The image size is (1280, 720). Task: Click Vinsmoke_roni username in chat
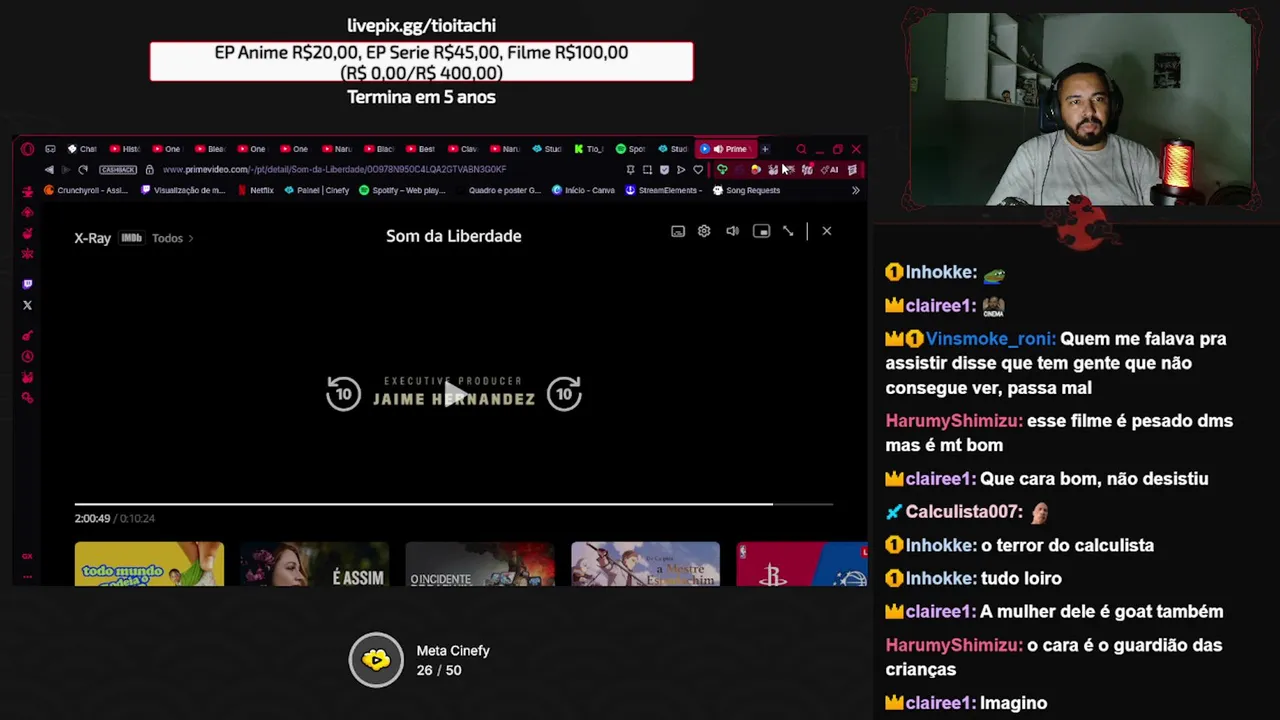click(x=989, y=339)
